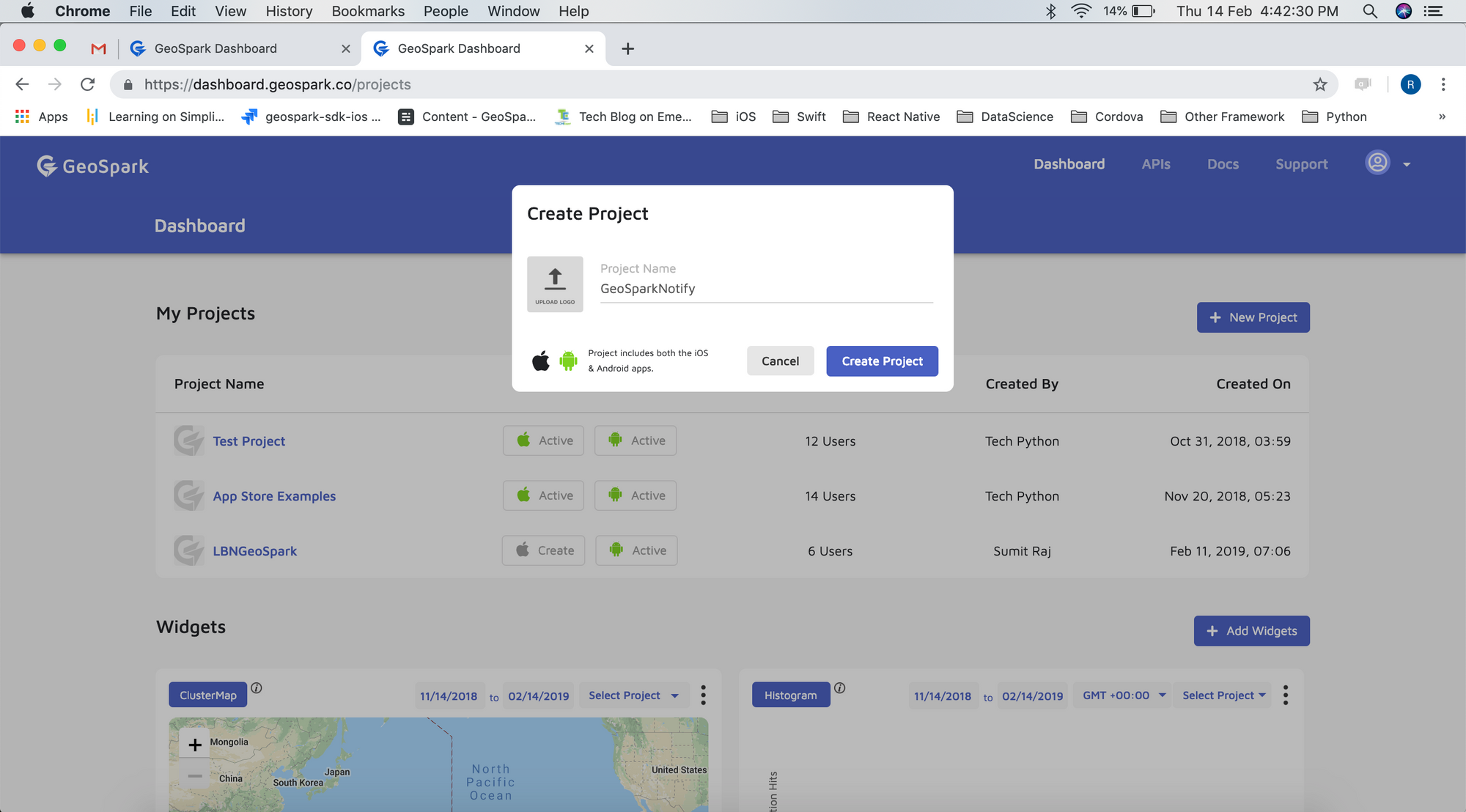
Task: Open the geospark-sdk-ios bookmark
Action: 312,117
